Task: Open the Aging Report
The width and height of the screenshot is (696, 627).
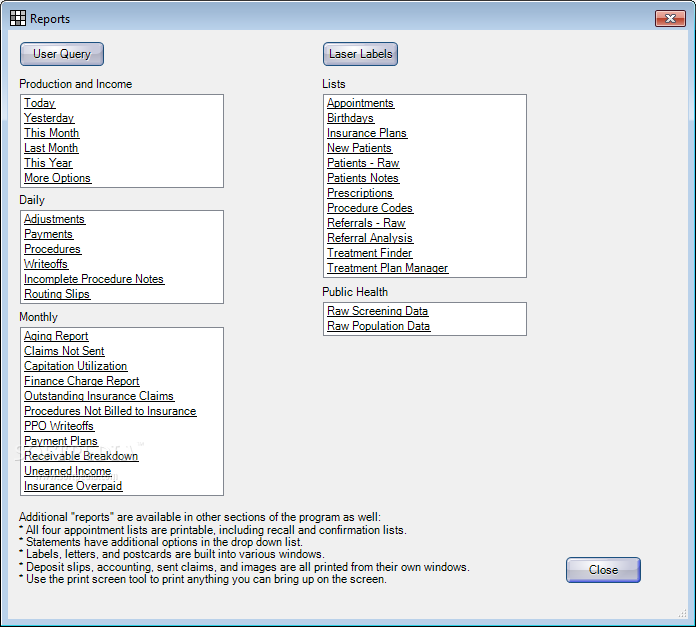Action: click(x=56, y=336)
